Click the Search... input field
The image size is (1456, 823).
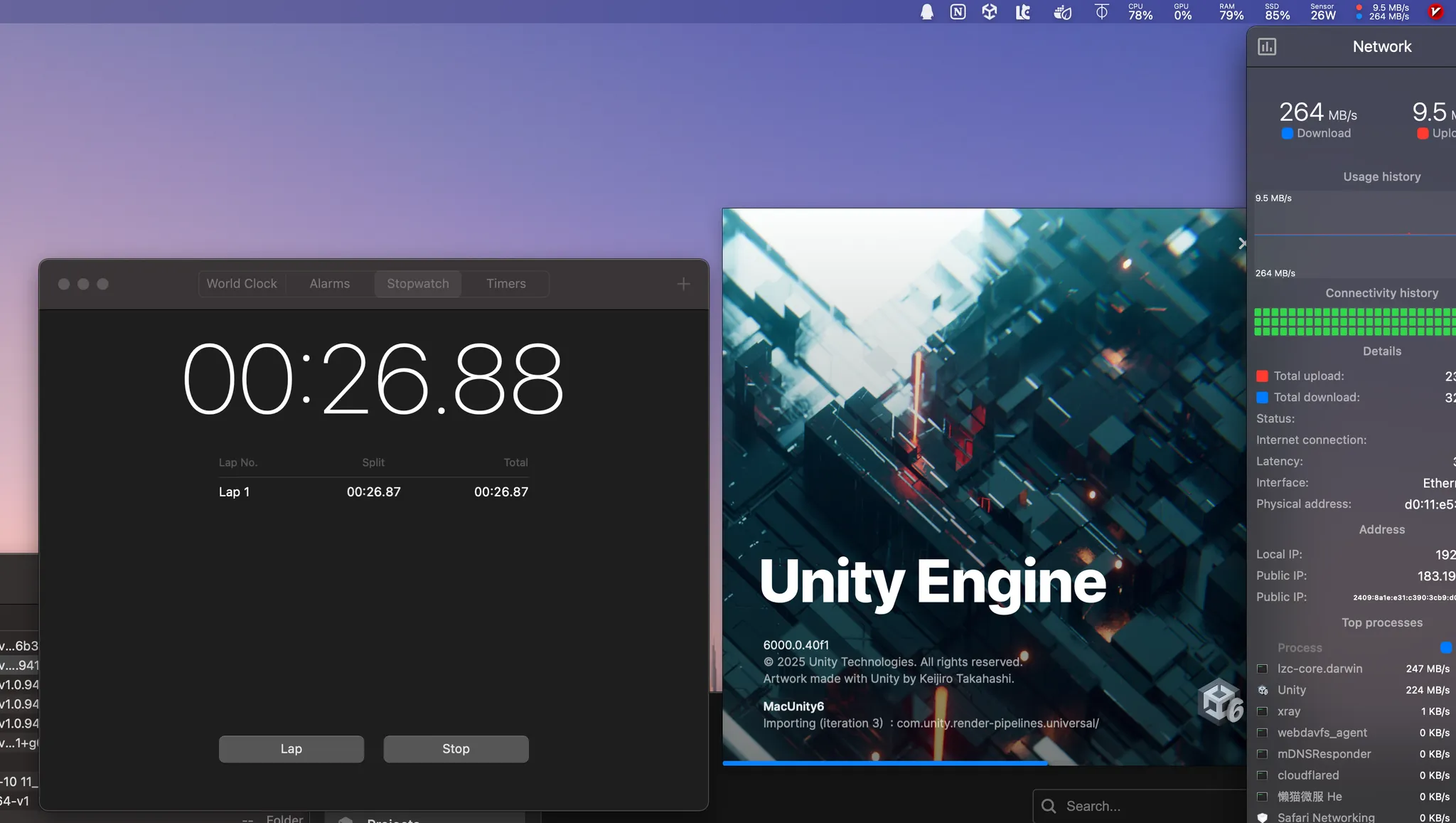[x=1140, y=806]
